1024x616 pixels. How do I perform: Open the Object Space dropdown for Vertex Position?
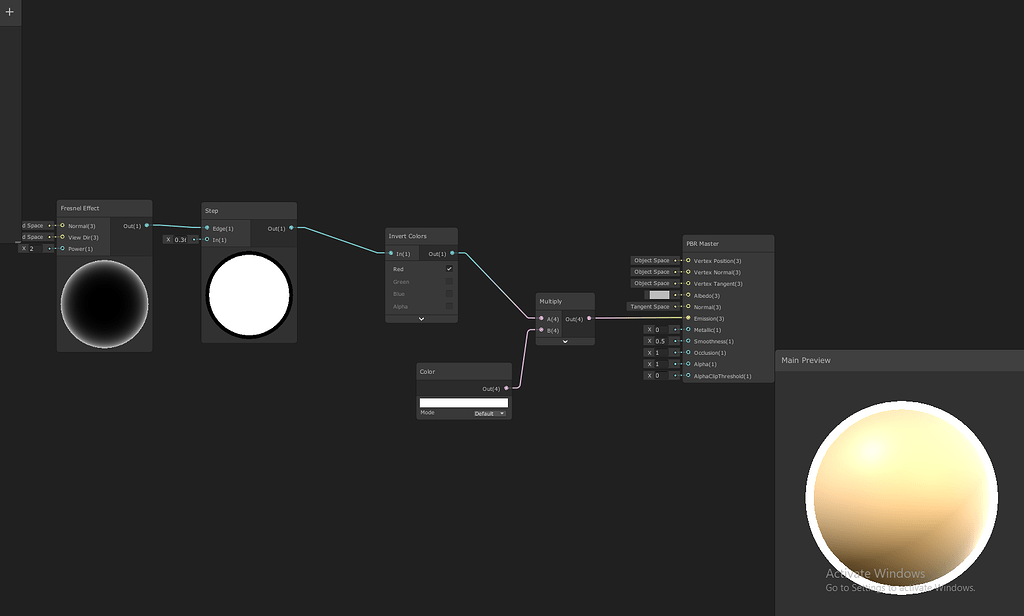[653, 260]
